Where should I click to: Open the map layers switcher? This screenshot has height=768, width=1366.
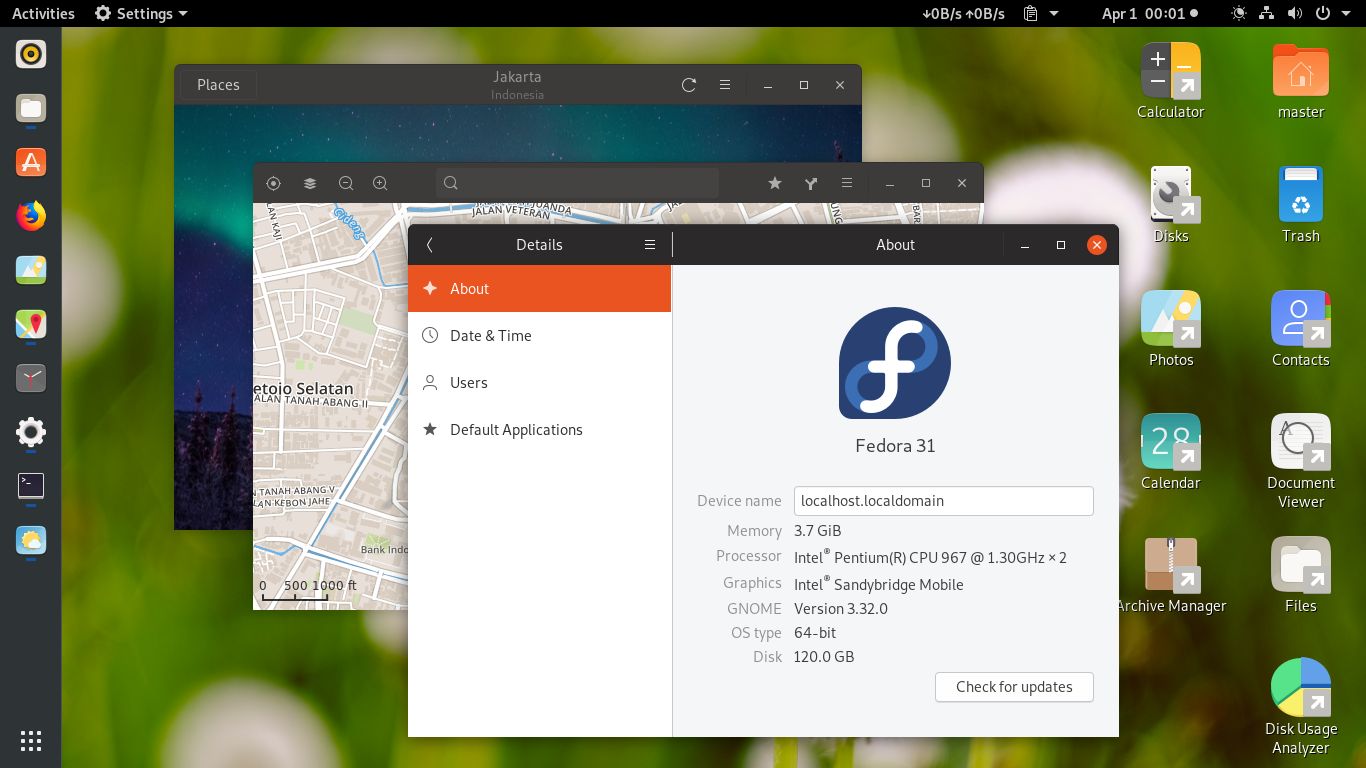coord(309,183)
